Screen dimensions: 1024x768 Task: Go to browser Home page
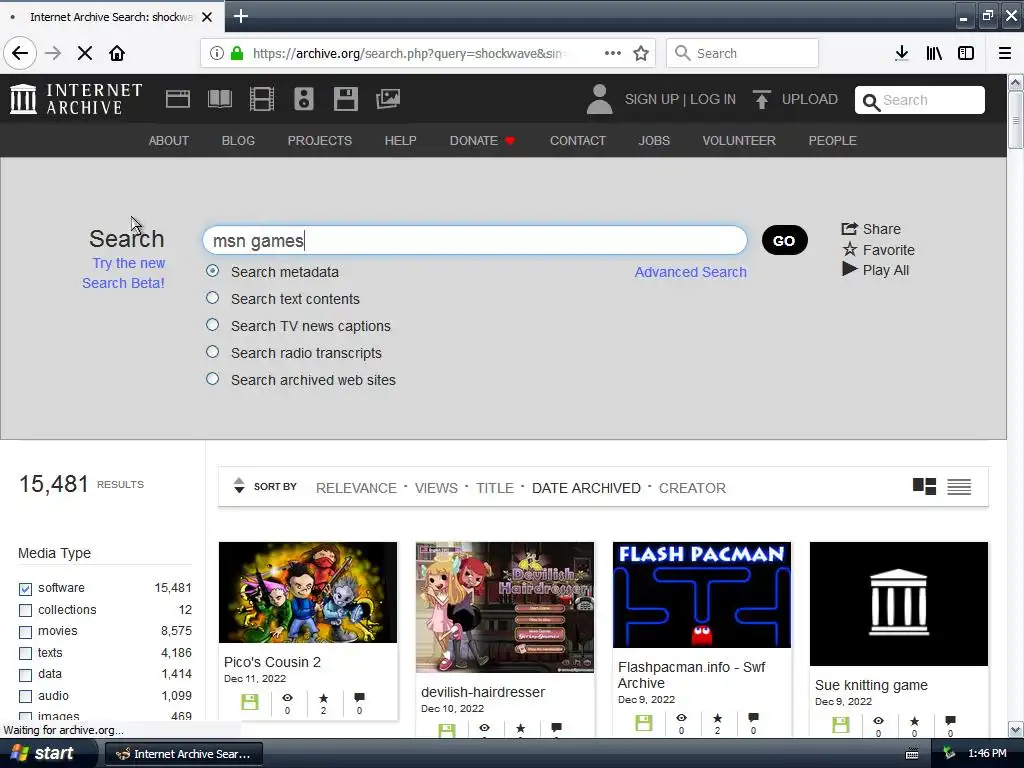117,53
